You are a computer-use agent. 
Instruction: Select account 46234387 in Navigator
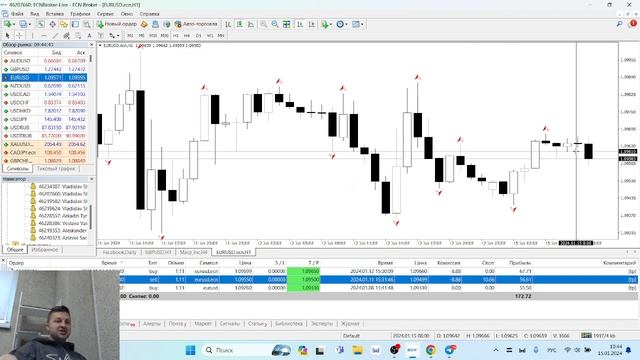click(x=58, y=187)
